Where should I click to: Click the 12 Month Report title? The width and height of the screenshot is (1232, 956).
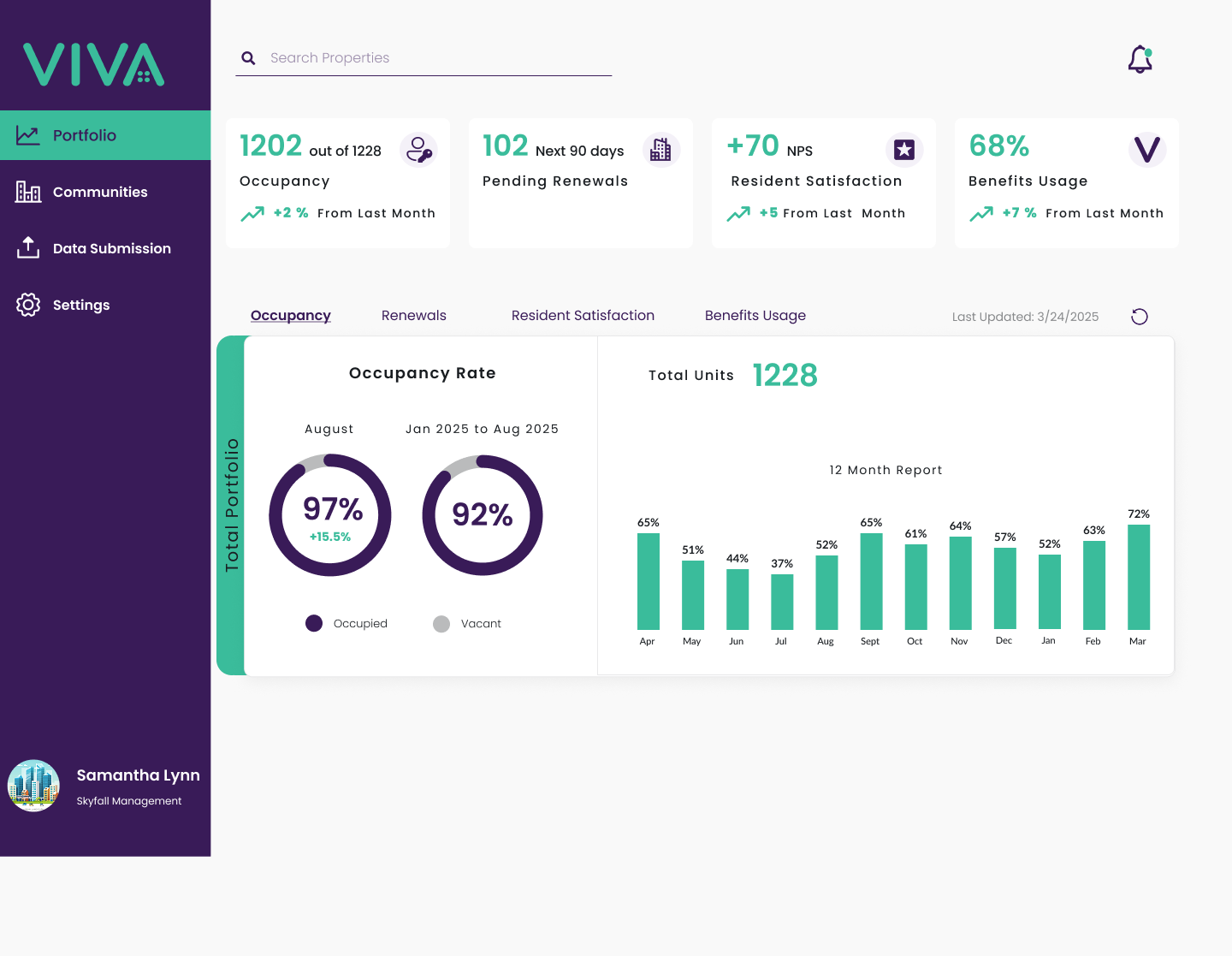point(885,470)
